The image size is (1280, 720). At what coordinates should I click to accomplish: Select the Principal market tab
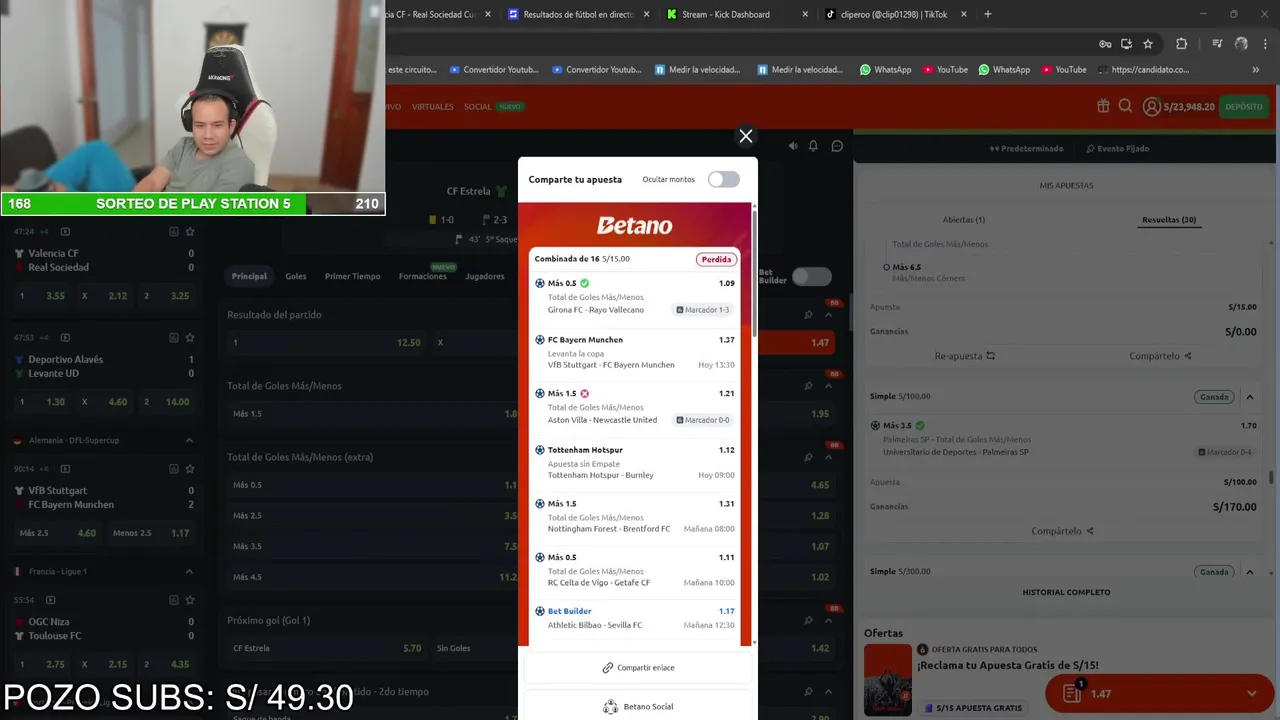click(249, 276)
